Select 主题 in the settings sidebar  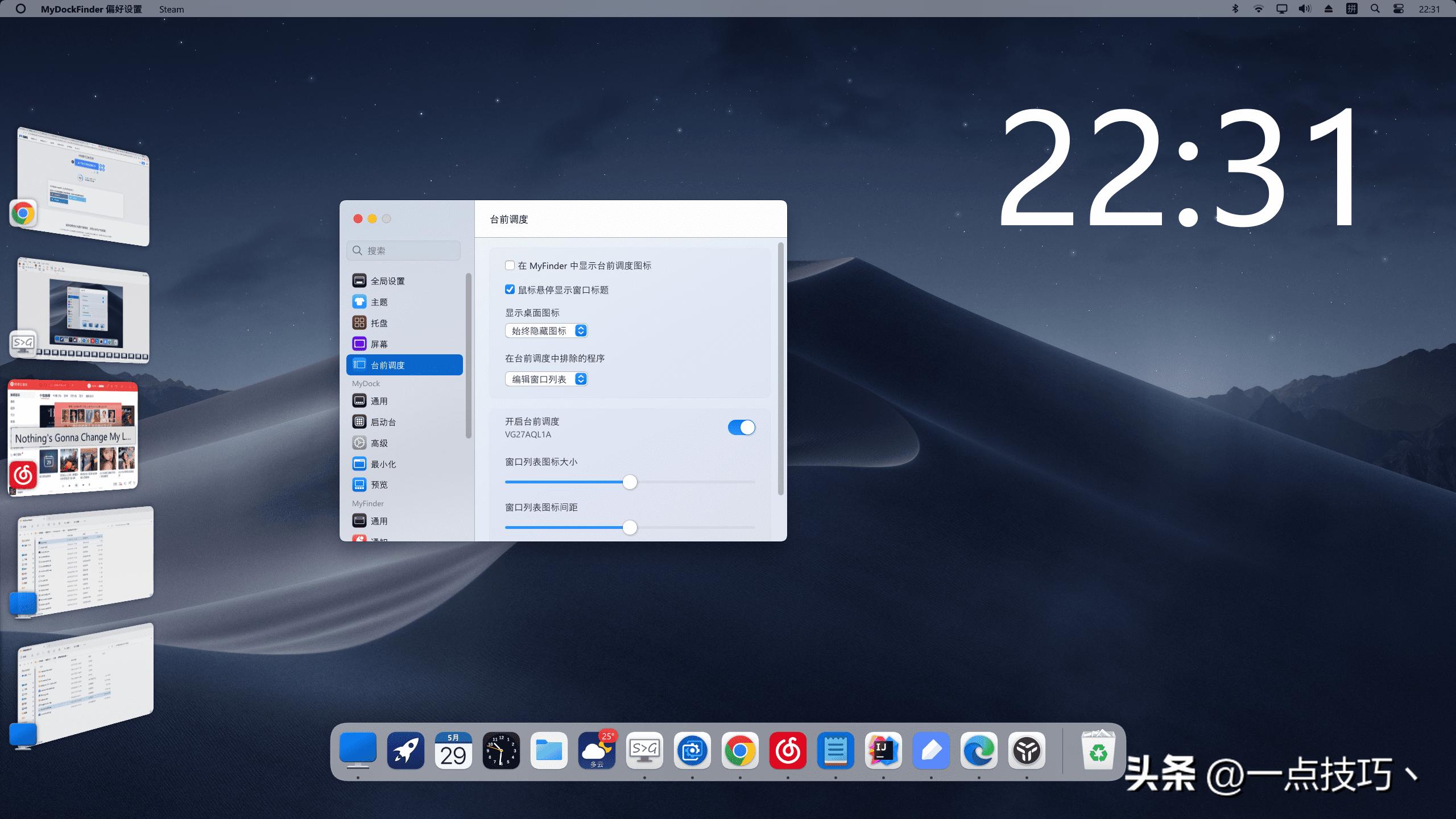click(380, 301)
